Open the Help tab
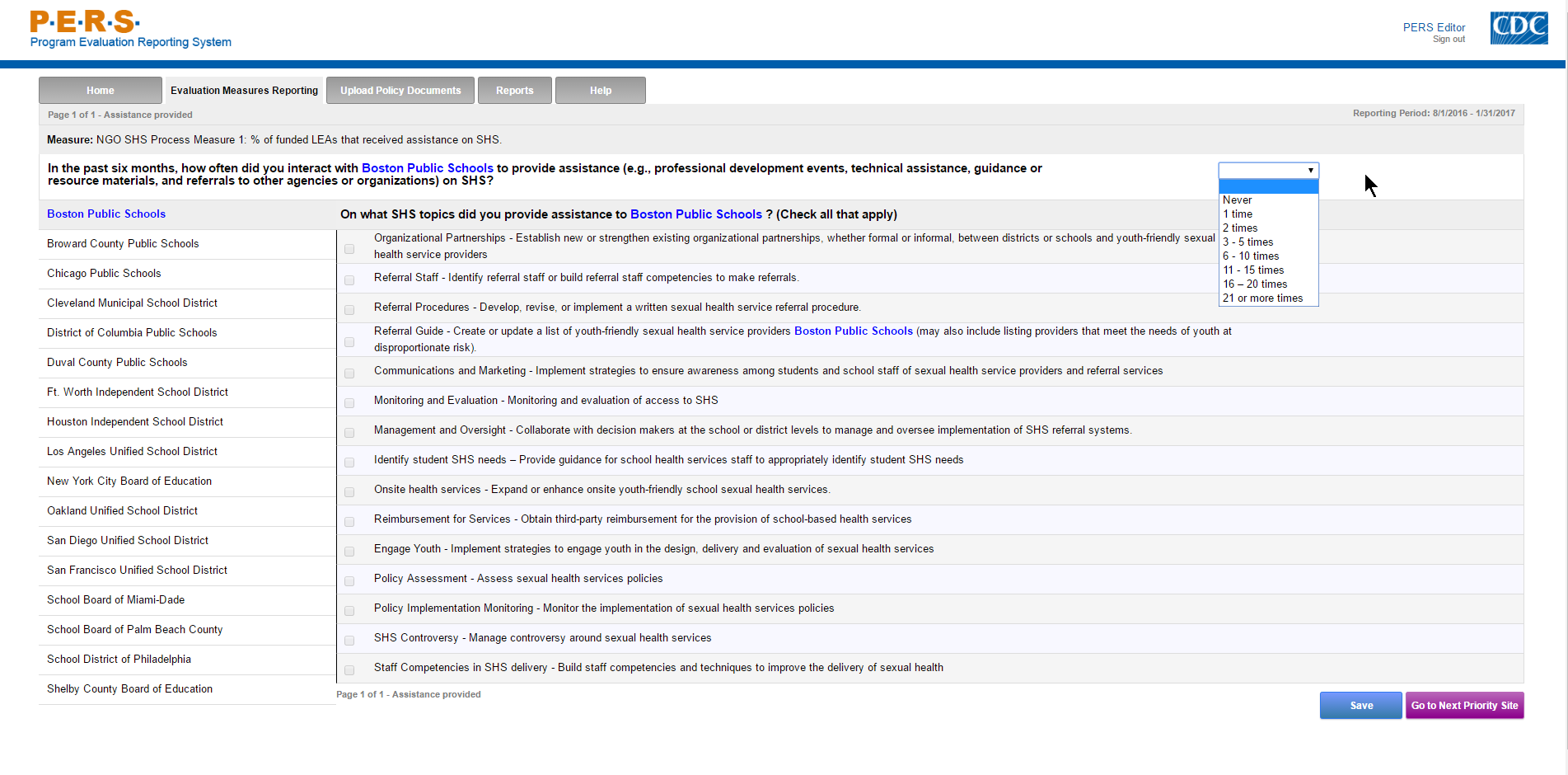Screen dimensions: 1568x775 (x=601, y=91)
